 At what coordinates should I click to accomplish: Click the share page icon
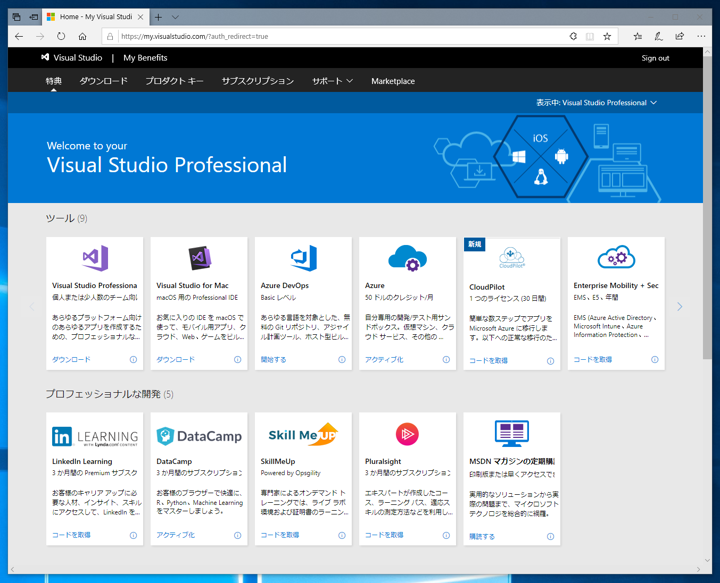680,36
